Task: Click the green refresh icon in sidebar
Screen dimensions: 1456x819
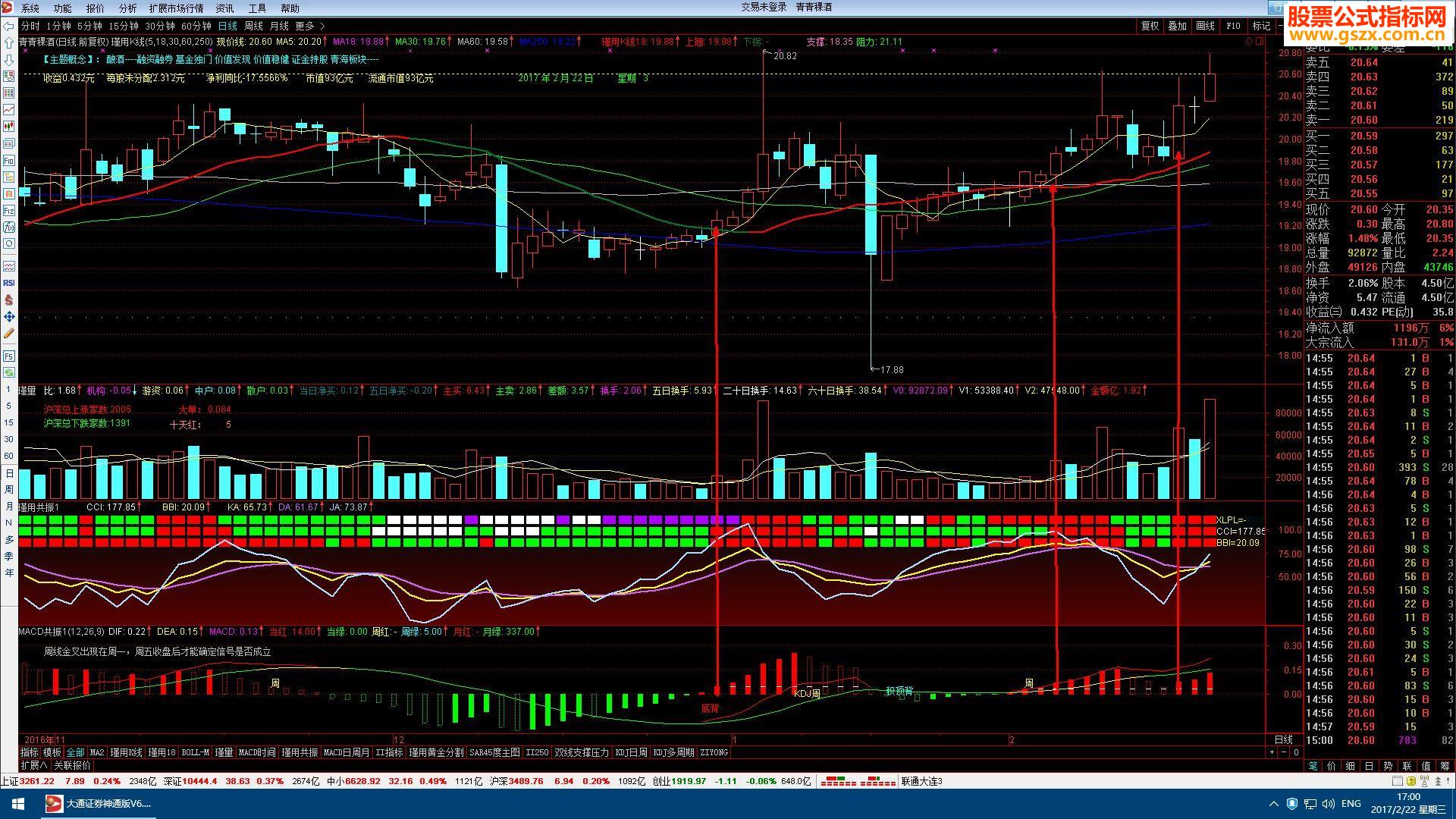Action: tap(8, 372)
